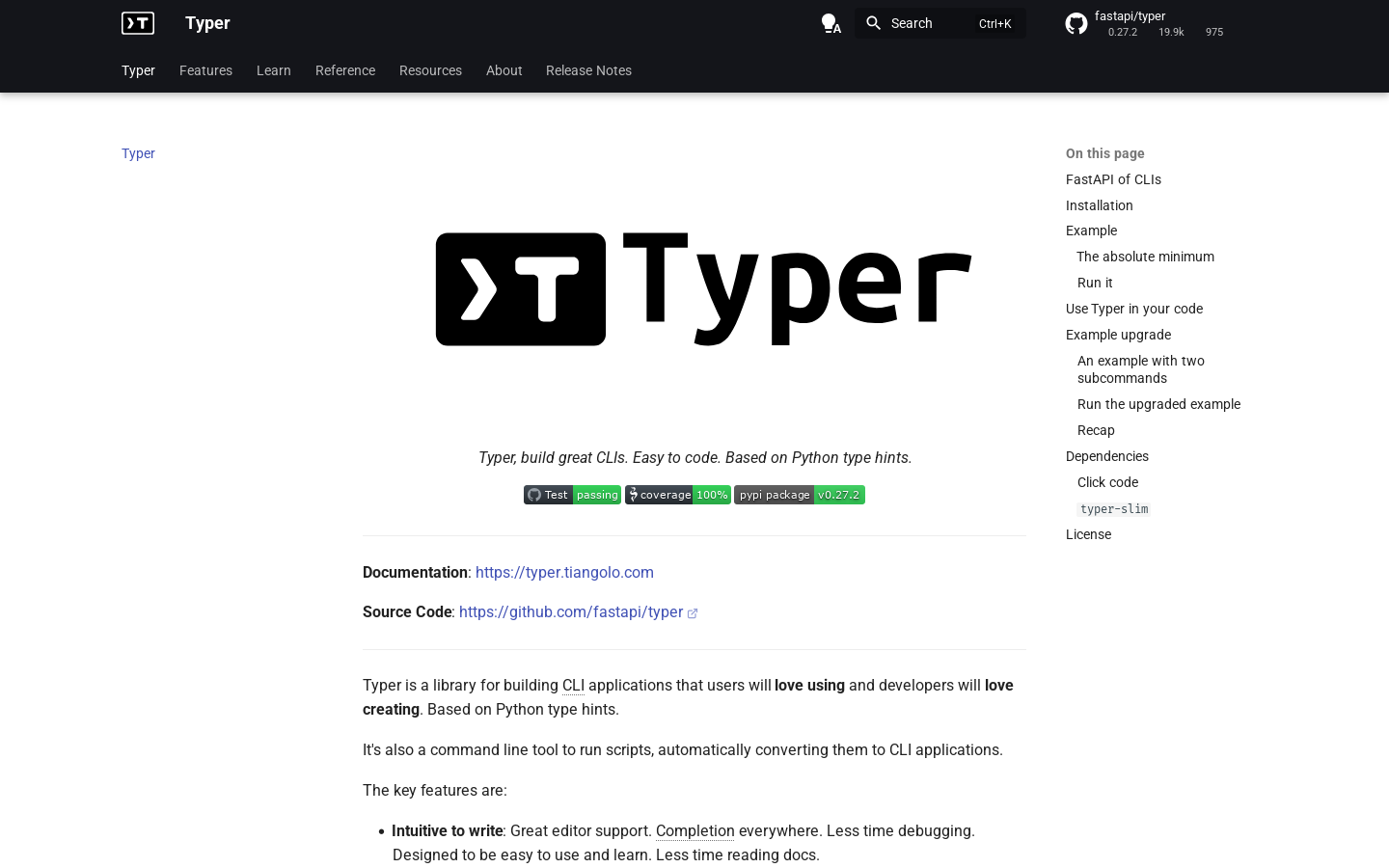Jump to typer-slim section
Image resolution: width=1389 pixels, height=868 pixels.
pos(1114,508)
